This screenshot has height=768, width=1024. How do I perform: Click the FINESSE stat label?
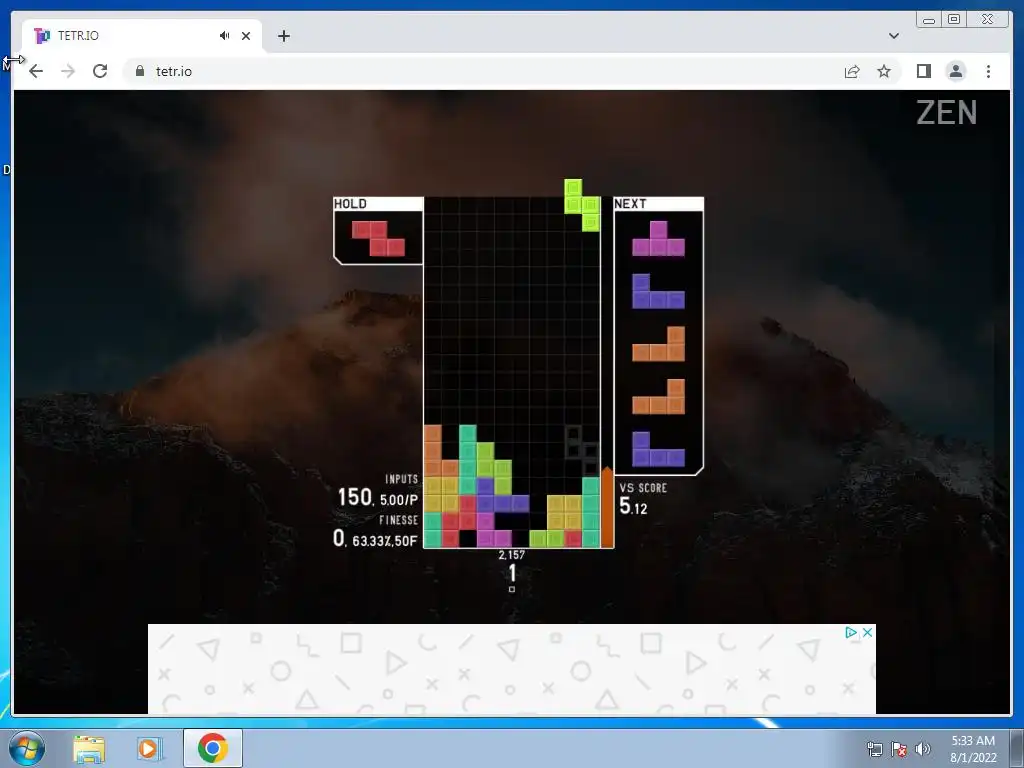click(x=398, y=520)
